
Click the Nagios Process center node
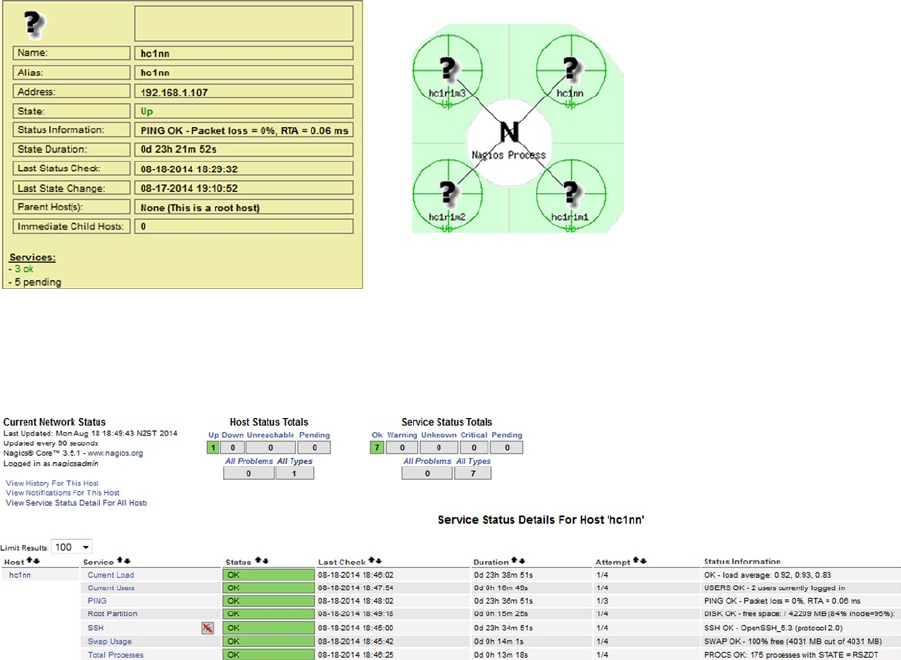coord(509,132)
